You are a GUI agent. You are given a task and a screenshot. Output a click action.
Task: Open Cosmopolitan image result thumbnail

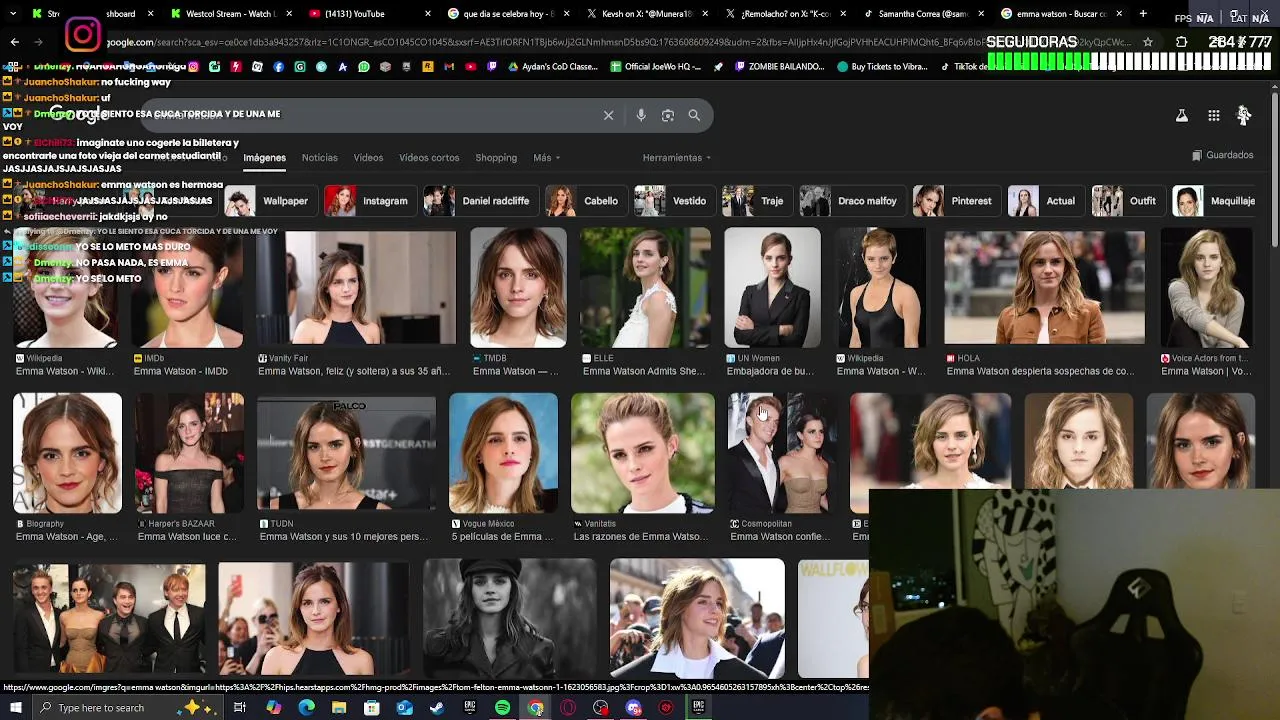coord(782,453)
